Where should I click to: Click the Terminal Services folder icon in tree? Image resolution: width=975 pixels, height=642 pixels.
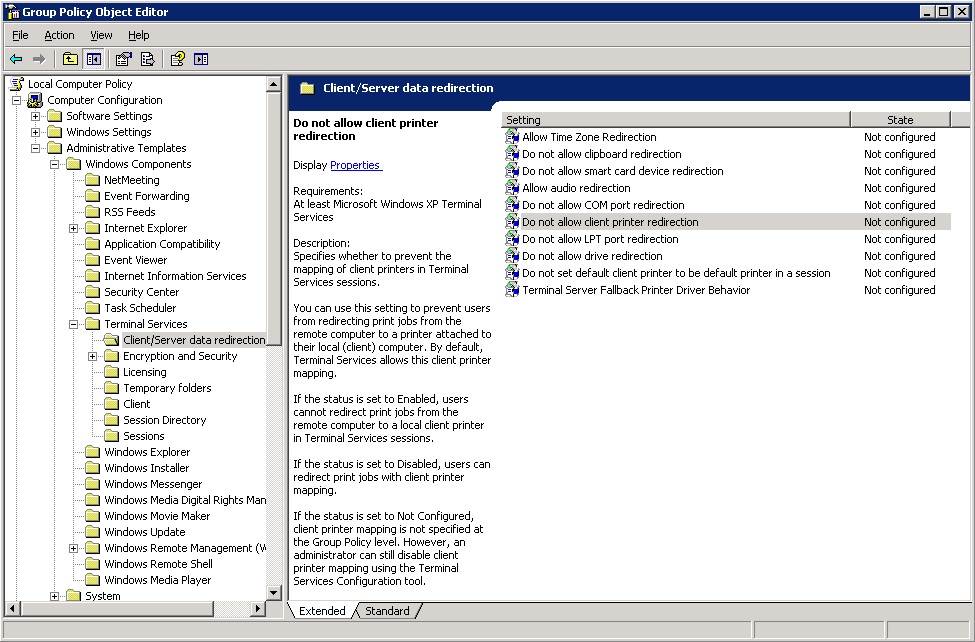tap(93, 324)
